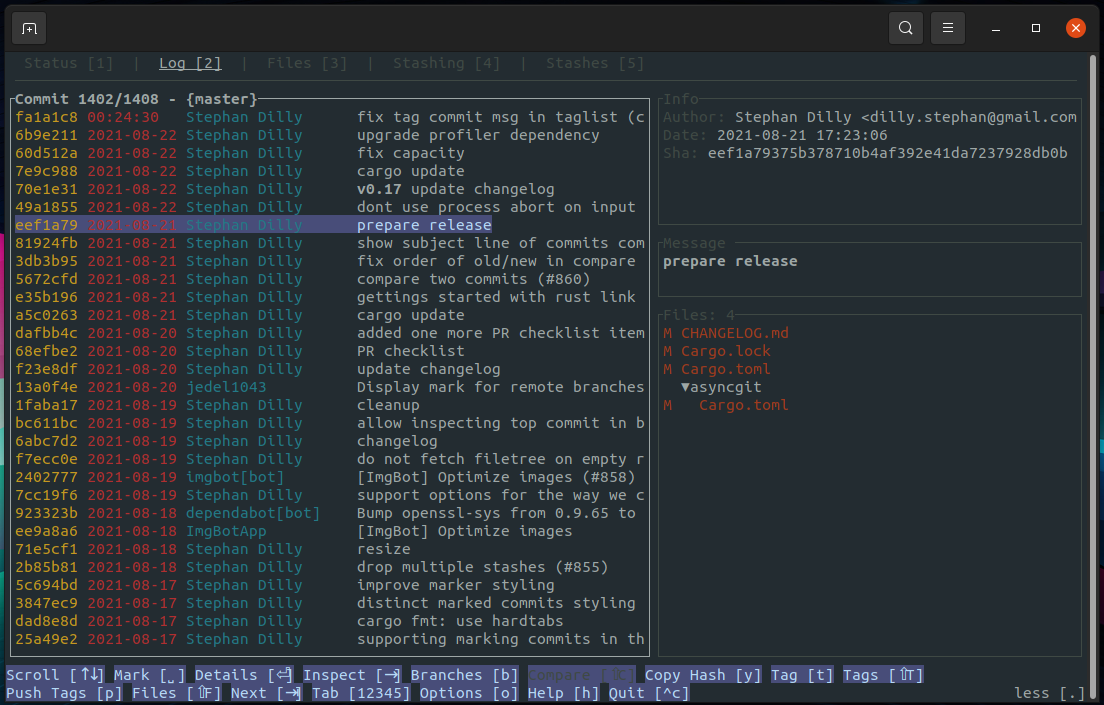
Task: Click the disabled Compare command
Action: point(582,675)
